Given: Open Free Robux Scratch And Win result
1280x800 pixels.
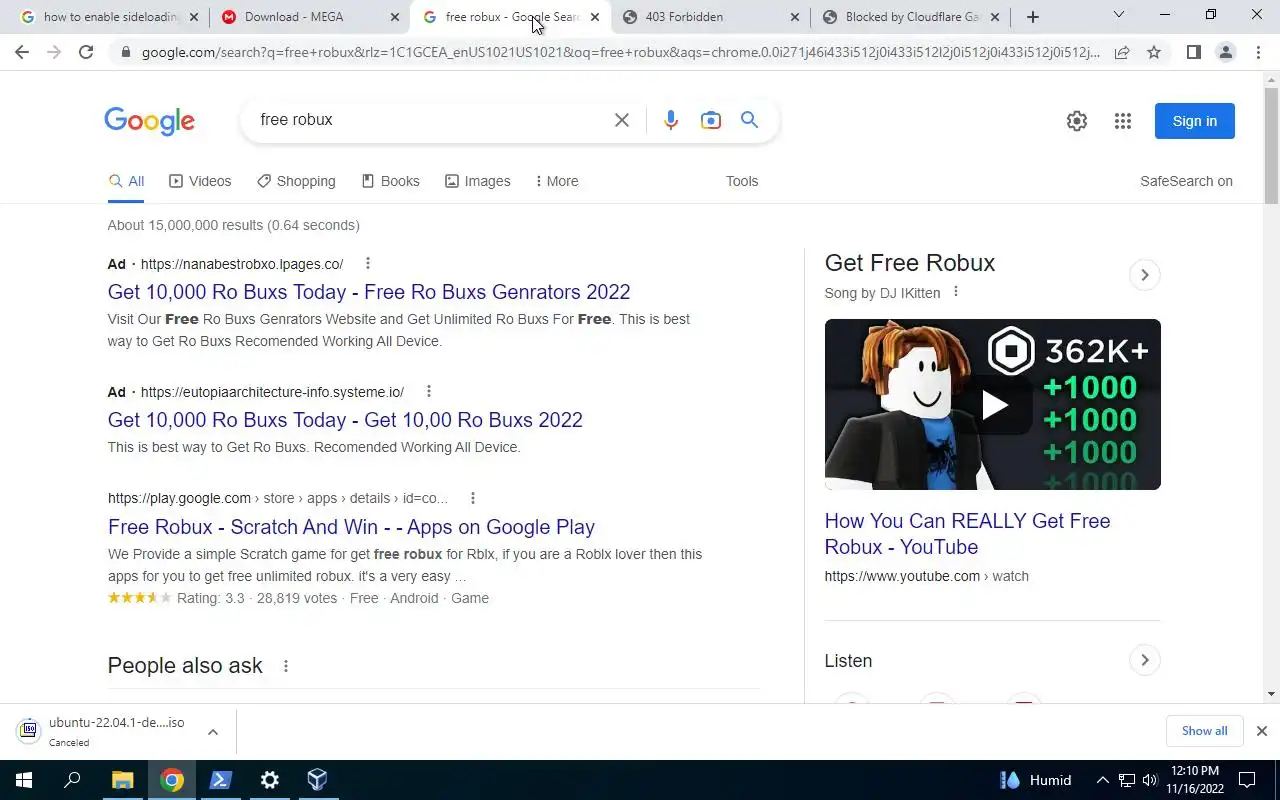Looking at the screenshot, I should (x=351, y=527).
